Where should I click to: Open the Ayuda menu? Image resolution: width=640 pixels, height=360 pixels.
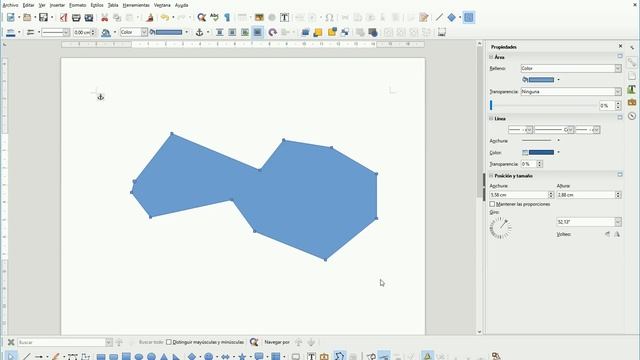click(x=182, y=5)
